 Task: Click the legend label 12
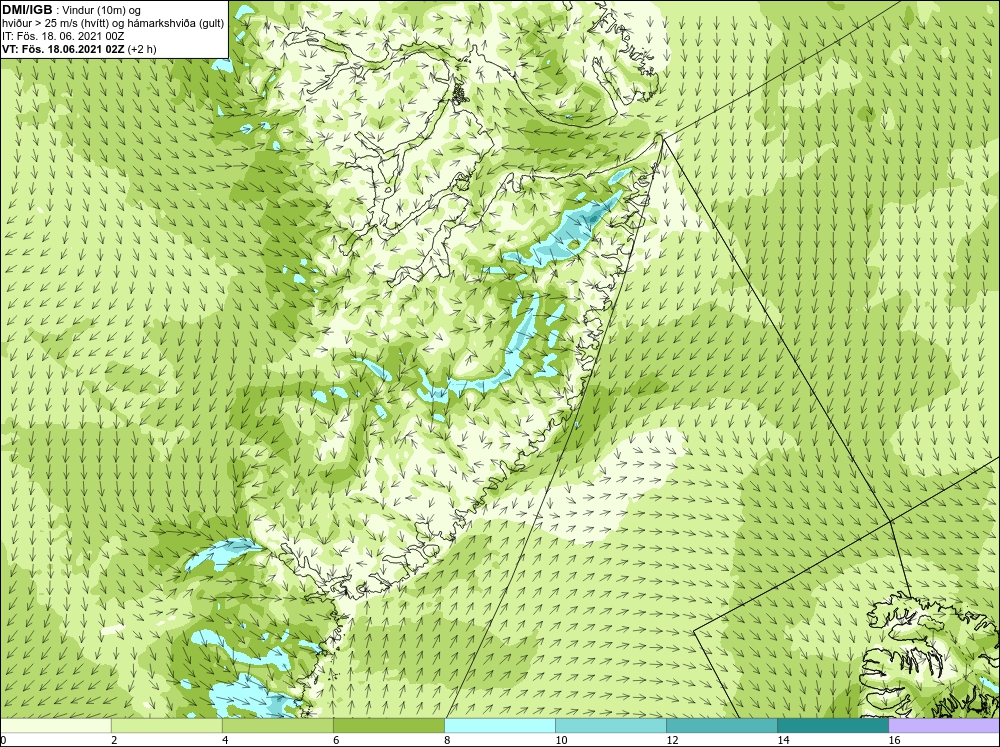tap(672, 740)
